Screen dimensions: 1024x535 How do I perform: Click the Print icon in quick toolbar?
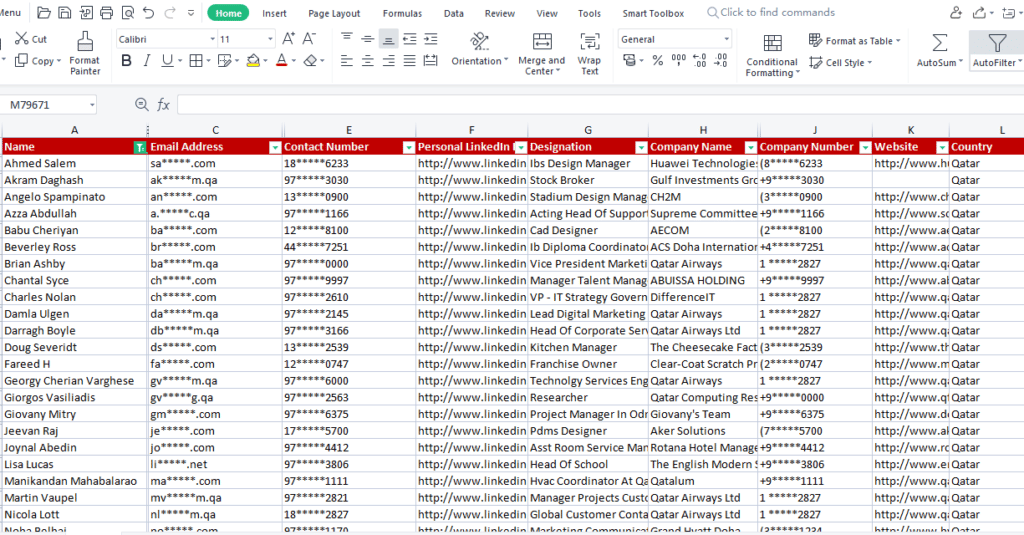106,12
